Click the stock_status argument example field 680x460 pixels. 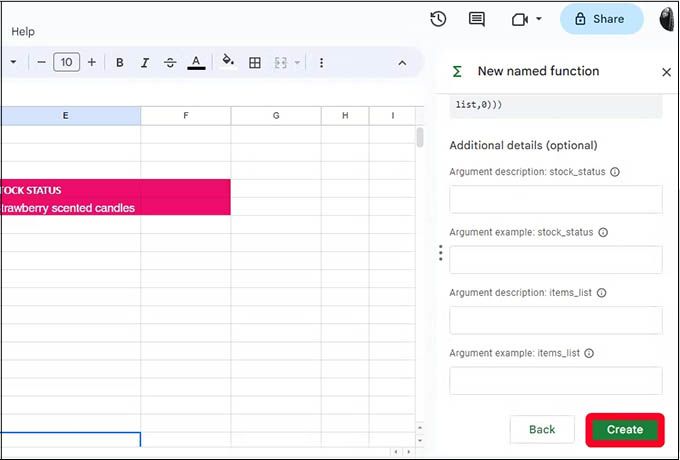(556, 260)
